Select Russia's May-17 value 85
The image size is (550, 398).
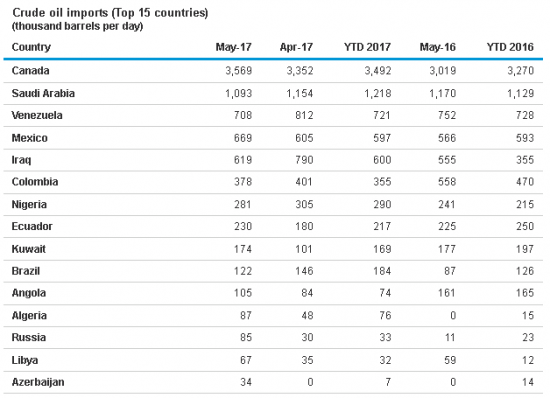coord(246,337)
